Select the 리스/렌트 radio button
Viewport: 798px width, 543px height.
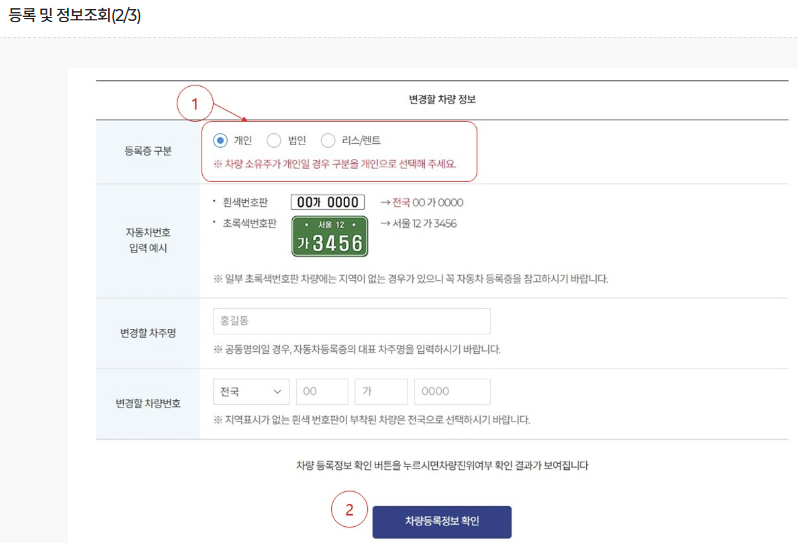pos(328,140)
